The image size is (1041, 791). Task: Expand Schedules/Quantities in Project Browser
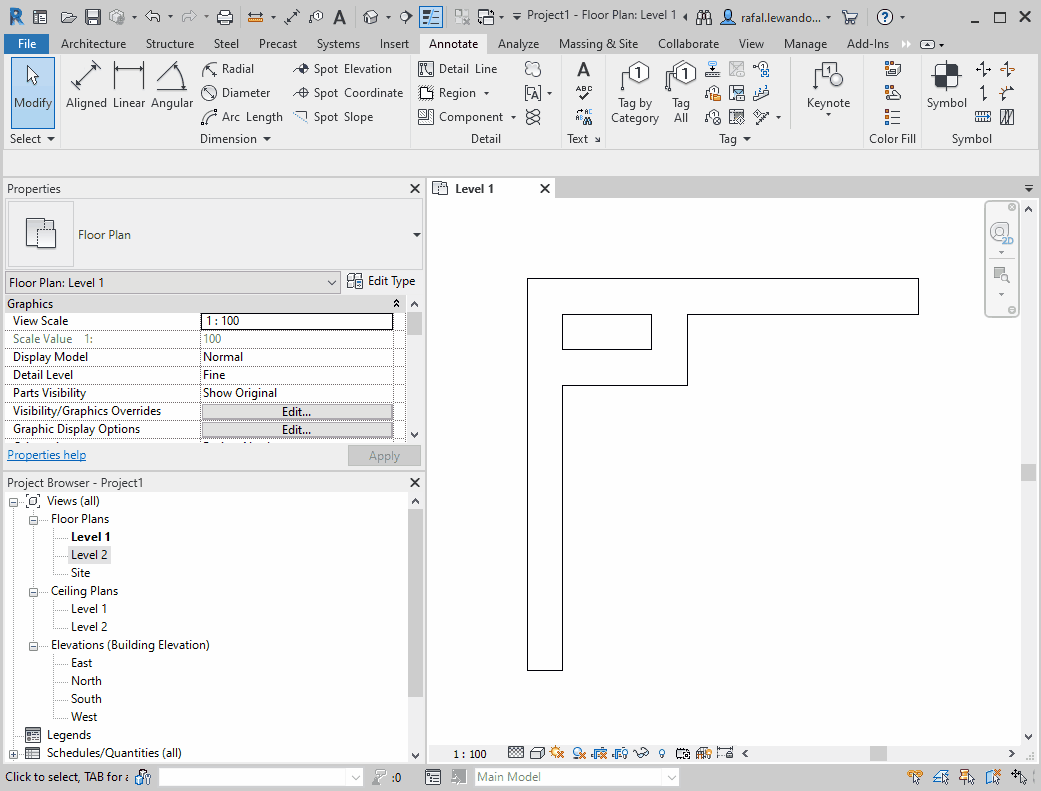[13, 753]
